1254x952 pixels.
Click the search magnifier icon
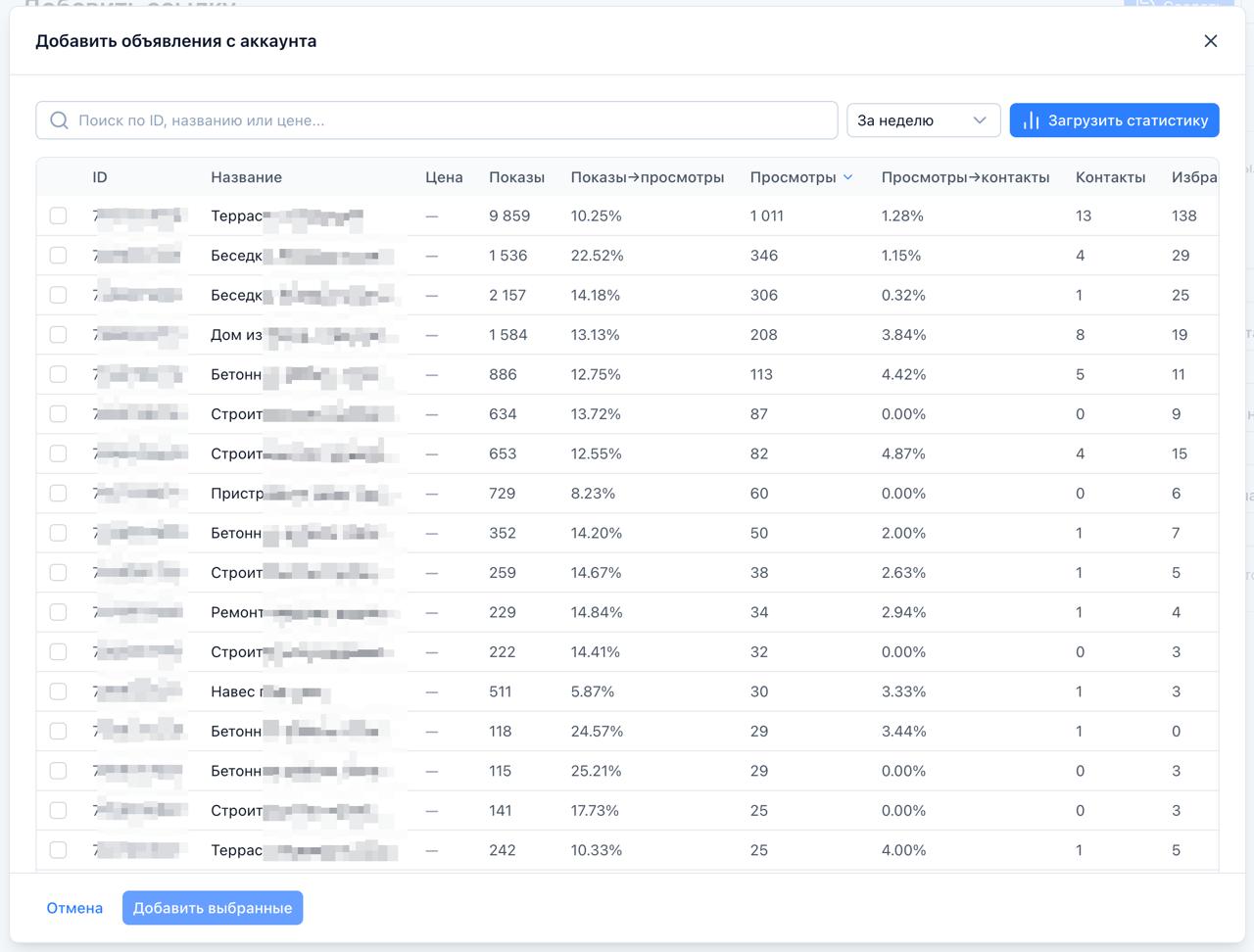(60, 120)
